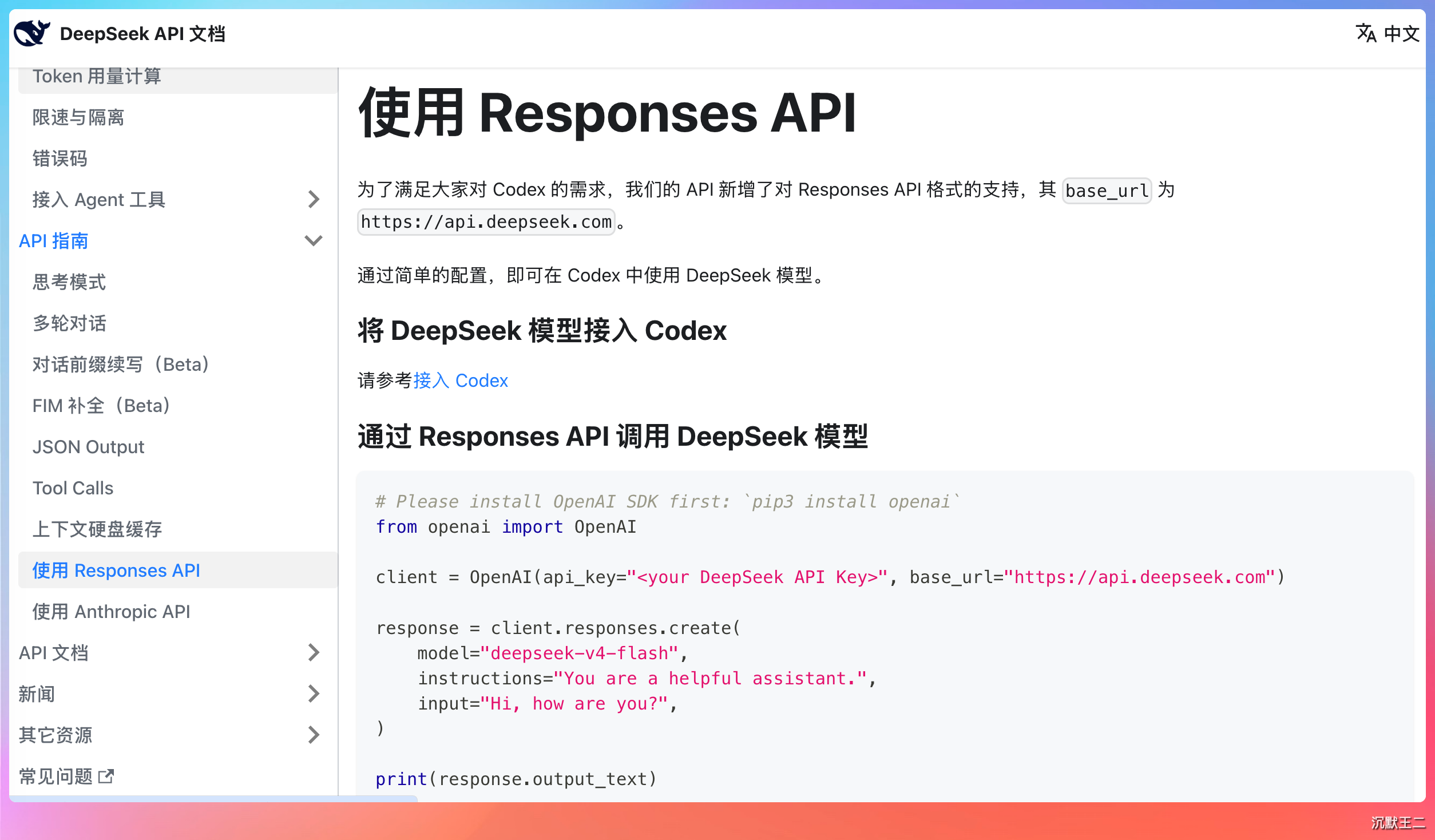Switch language via 中文 selector
Viewport: 1435px width, 840px height.
pos(1401,33)
